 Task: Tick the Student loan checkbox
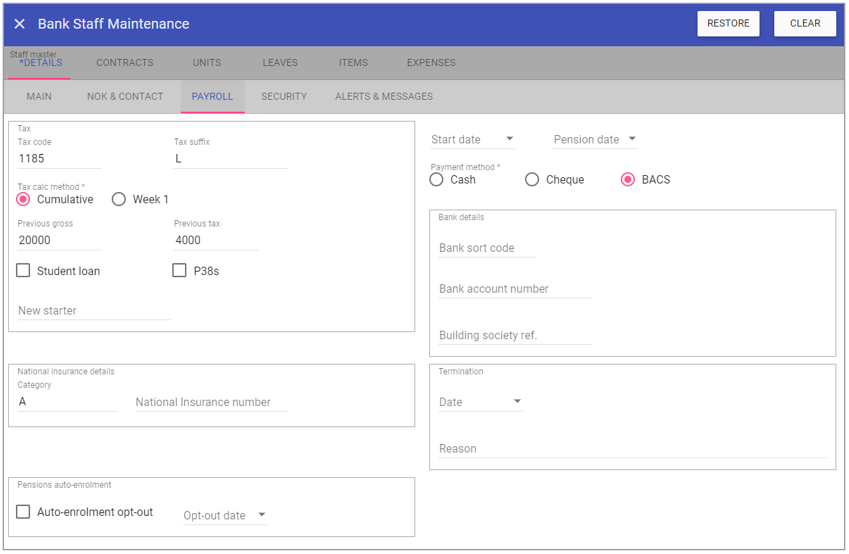[23, 270]
